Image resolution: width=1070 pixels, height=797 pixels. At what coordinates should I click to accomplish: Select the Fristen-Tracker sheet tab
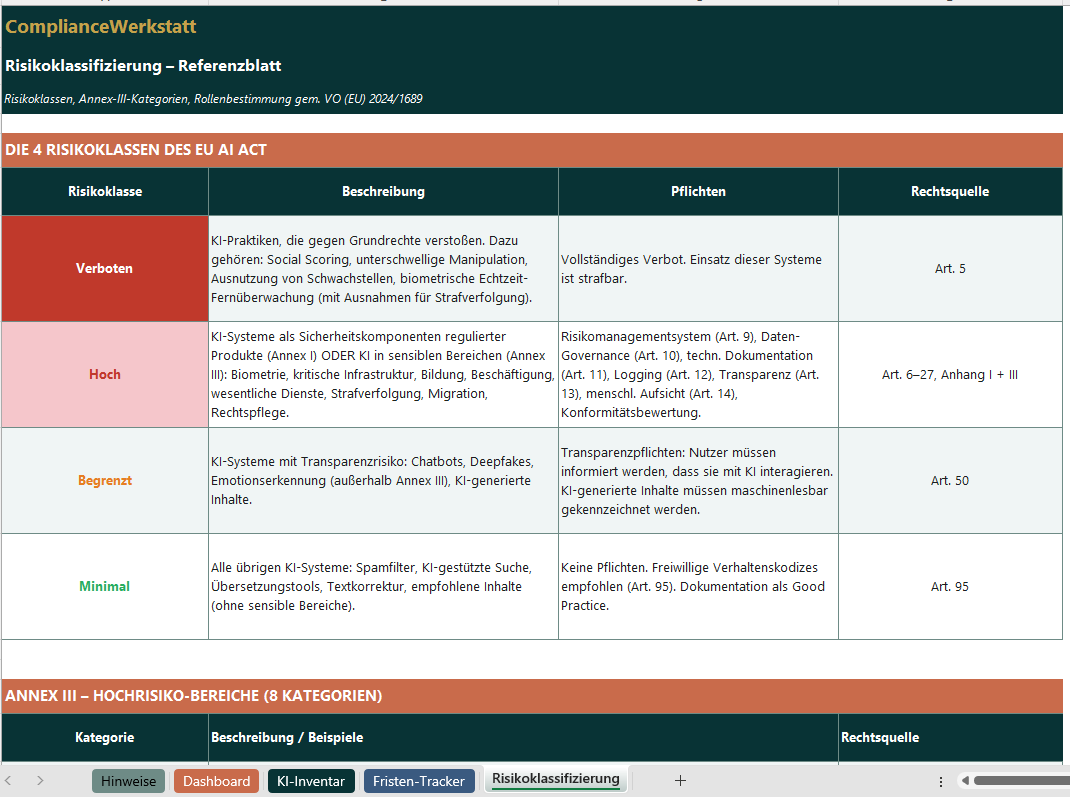[x=419, y=781]
